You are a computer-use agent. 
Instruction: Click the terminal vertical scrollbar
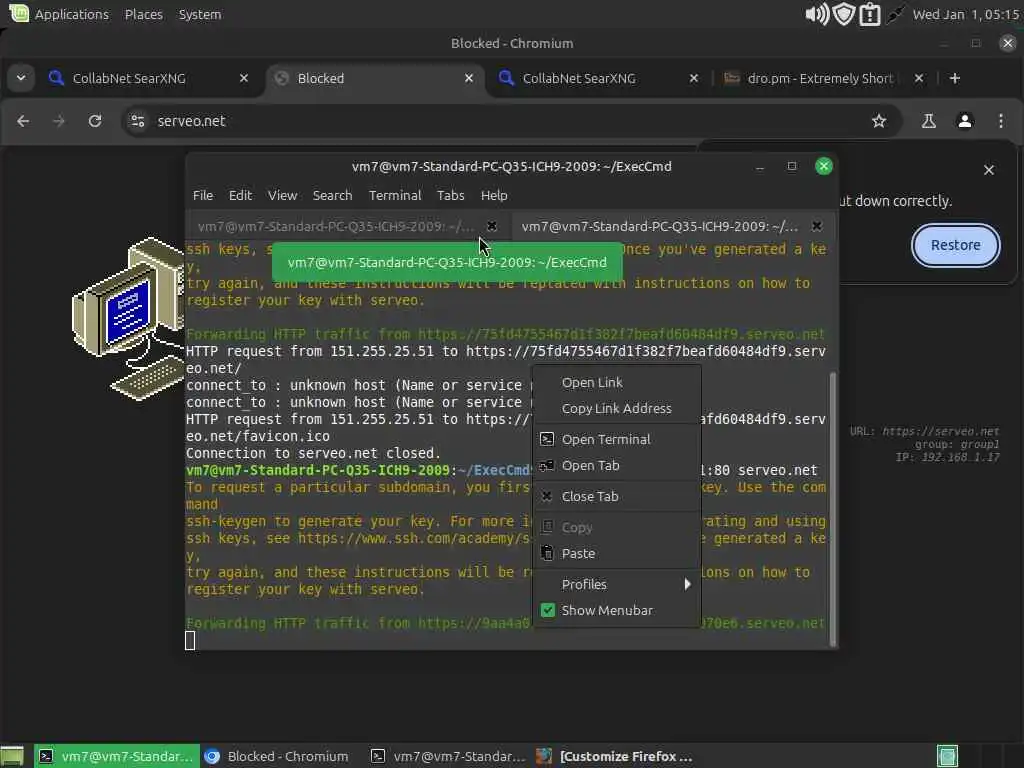pyautogui.click(x=833, y=509)
